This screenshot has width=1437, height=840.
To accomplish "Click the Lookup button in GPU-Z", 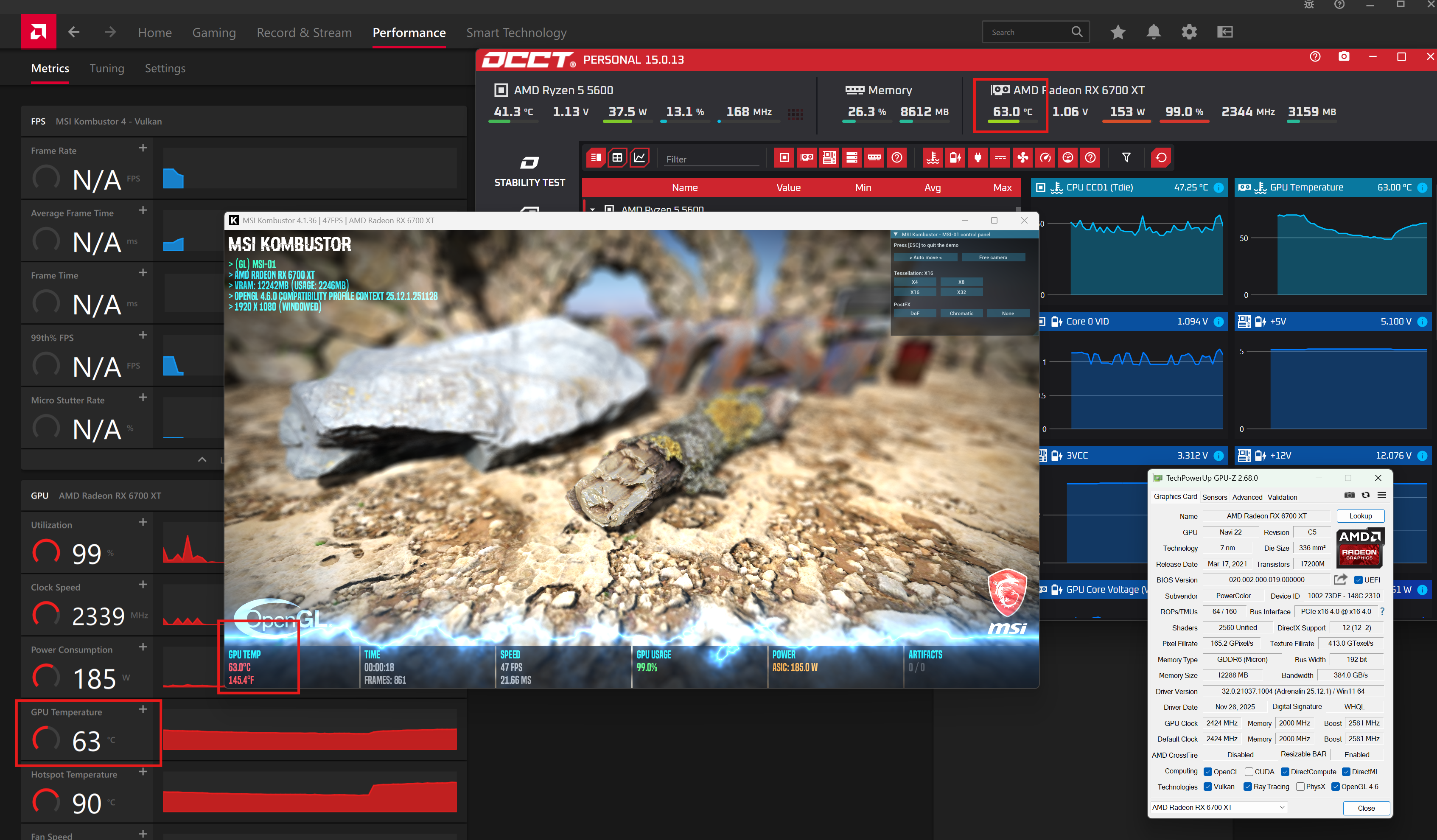I will [x=1360, y=515].
